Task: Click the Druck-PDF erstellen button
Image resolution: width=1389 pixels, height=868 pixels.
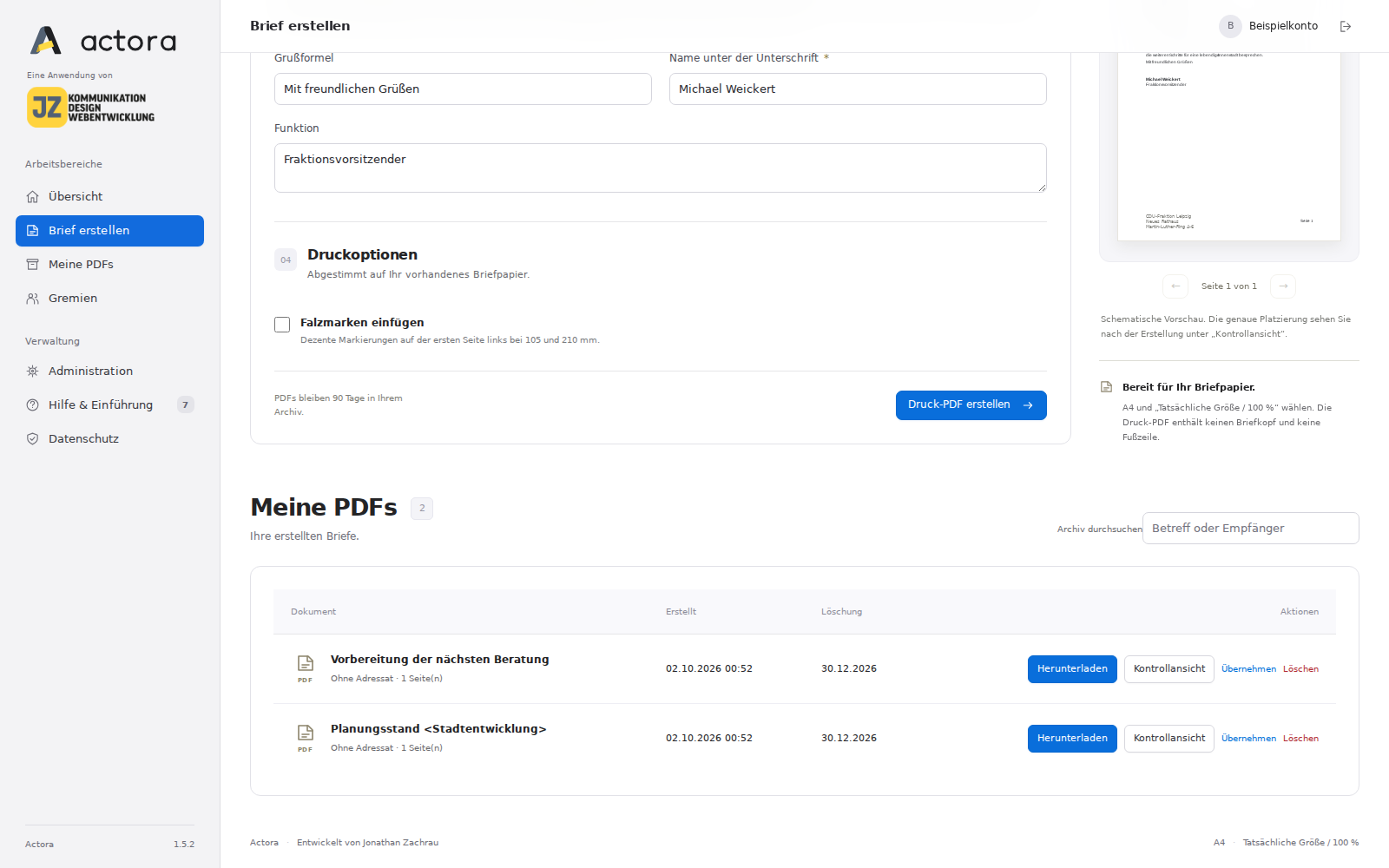Action: (x=971, y=405)
